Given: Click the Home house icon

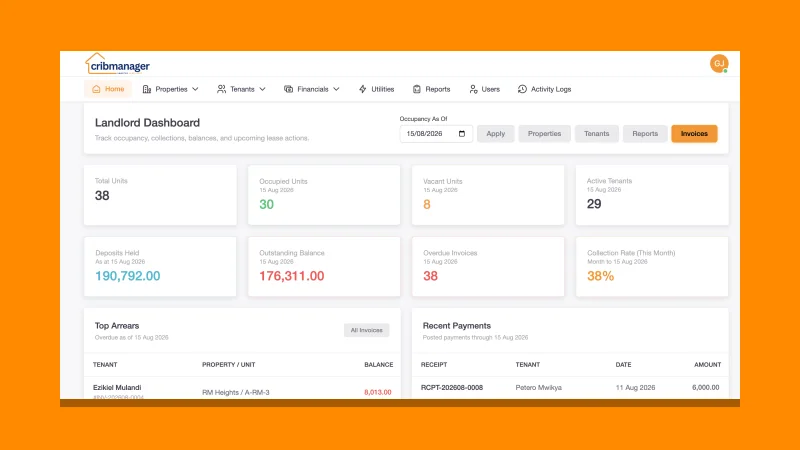Looking at the screenshot, I should (96, 89).
